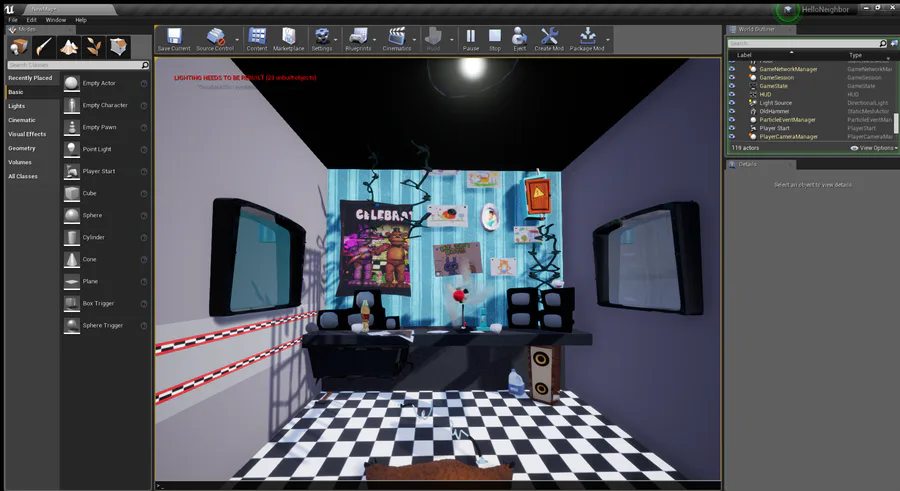Expand the Blueprints dropdown arrow
Viewport: 900px width, 491px height.
pyautogui.click(x=375, y=40)
